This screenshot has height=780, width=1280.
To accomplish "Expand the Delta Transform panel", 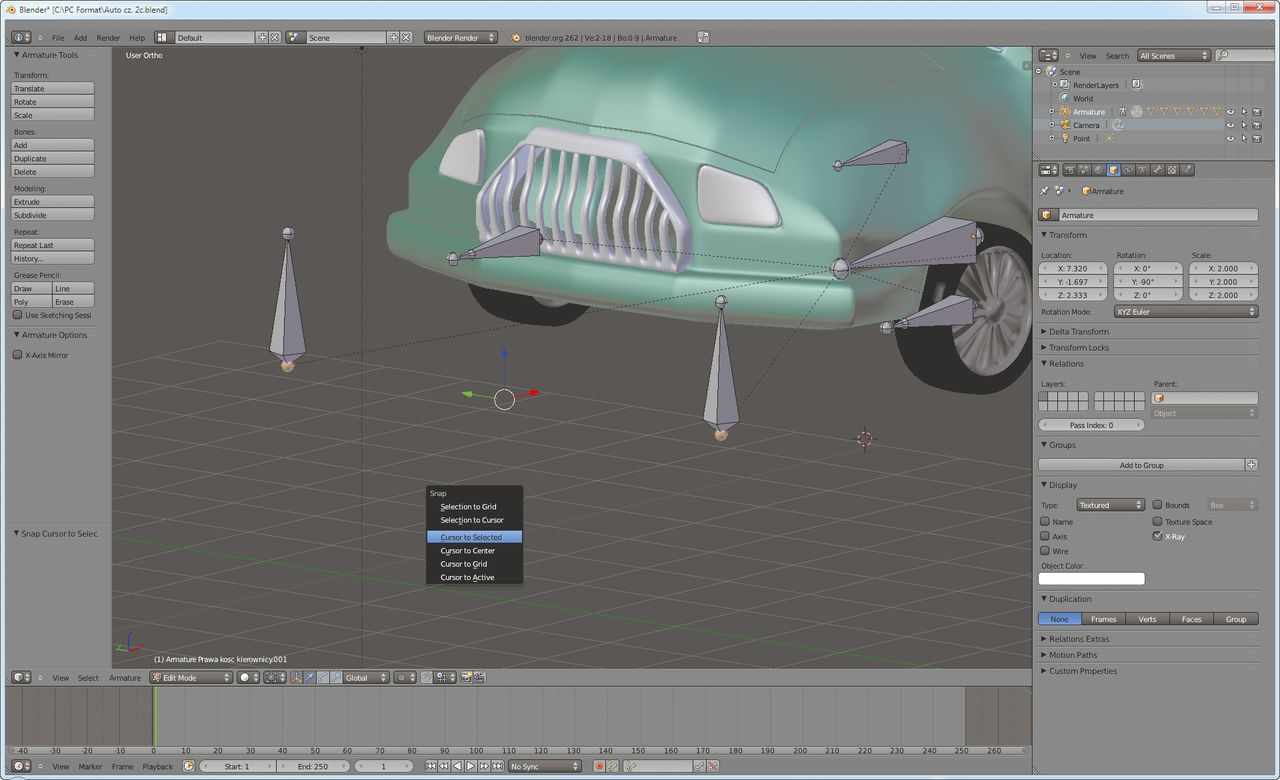I will [1078, 332].
